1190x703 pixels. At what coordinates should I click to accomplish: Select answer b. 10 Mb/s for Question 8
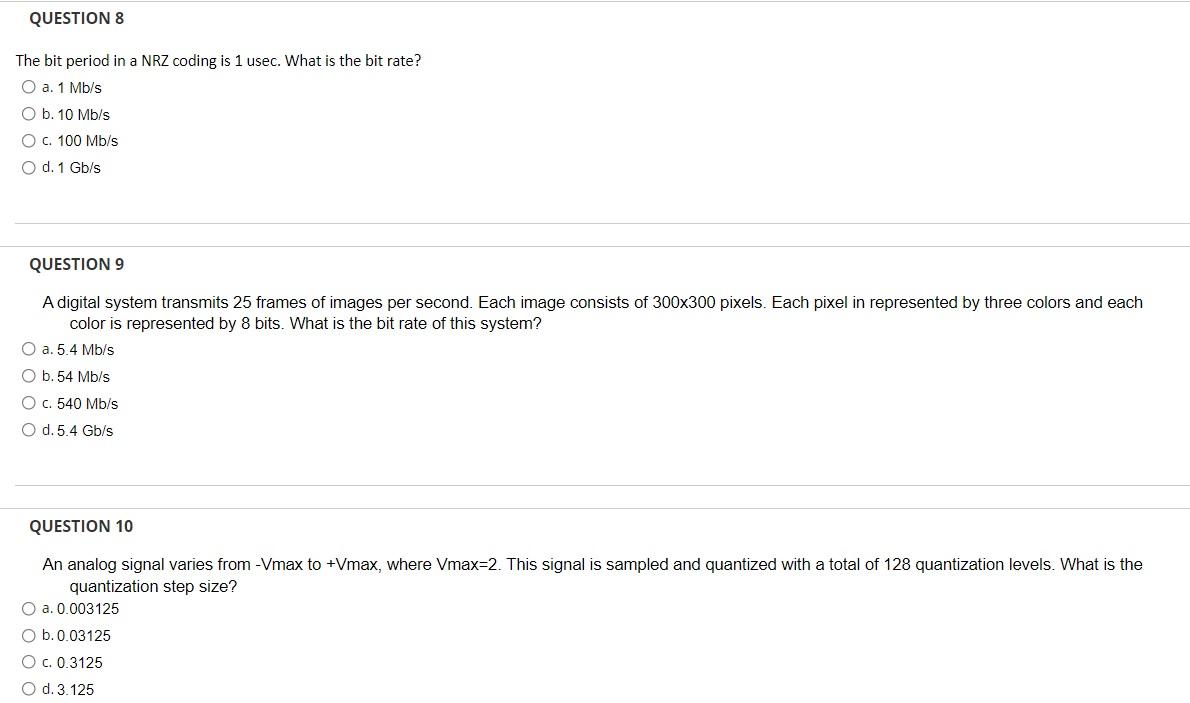pyautogui.click(x=29, y=113)
